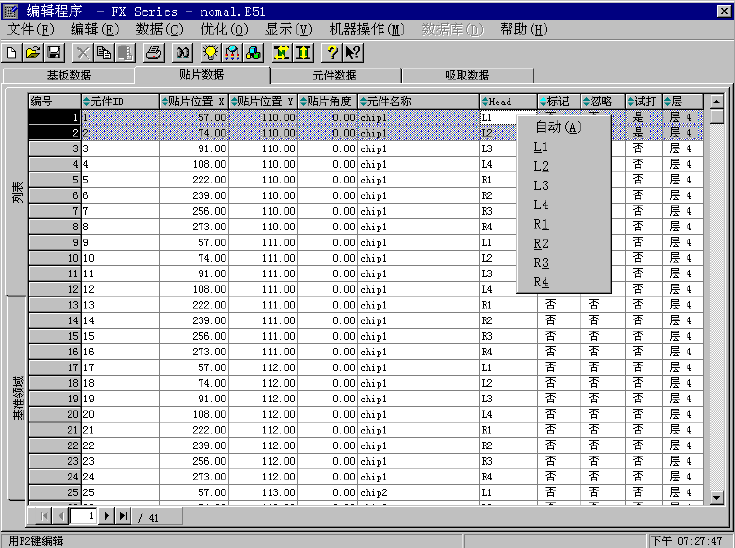Click the Open folder toolbar icon
The height and width of the screenshot is (548, 735).
33,52
